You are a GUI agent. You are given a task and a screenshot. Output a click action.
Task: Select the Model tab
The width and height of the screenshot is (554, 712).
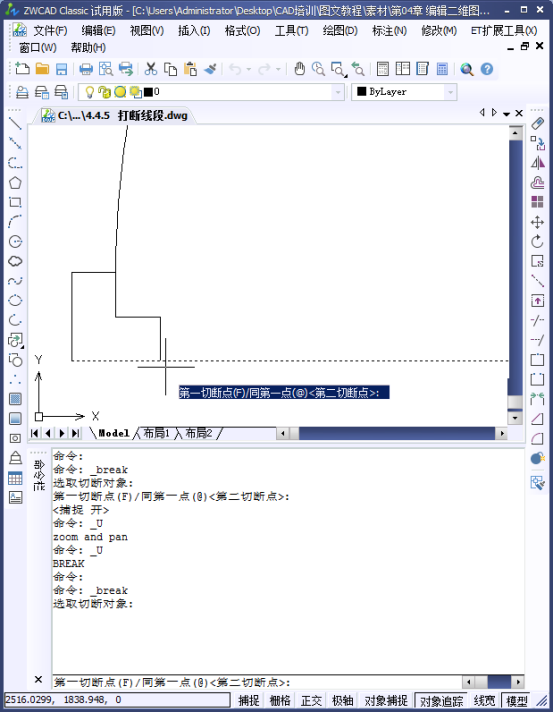coord(114,433)
